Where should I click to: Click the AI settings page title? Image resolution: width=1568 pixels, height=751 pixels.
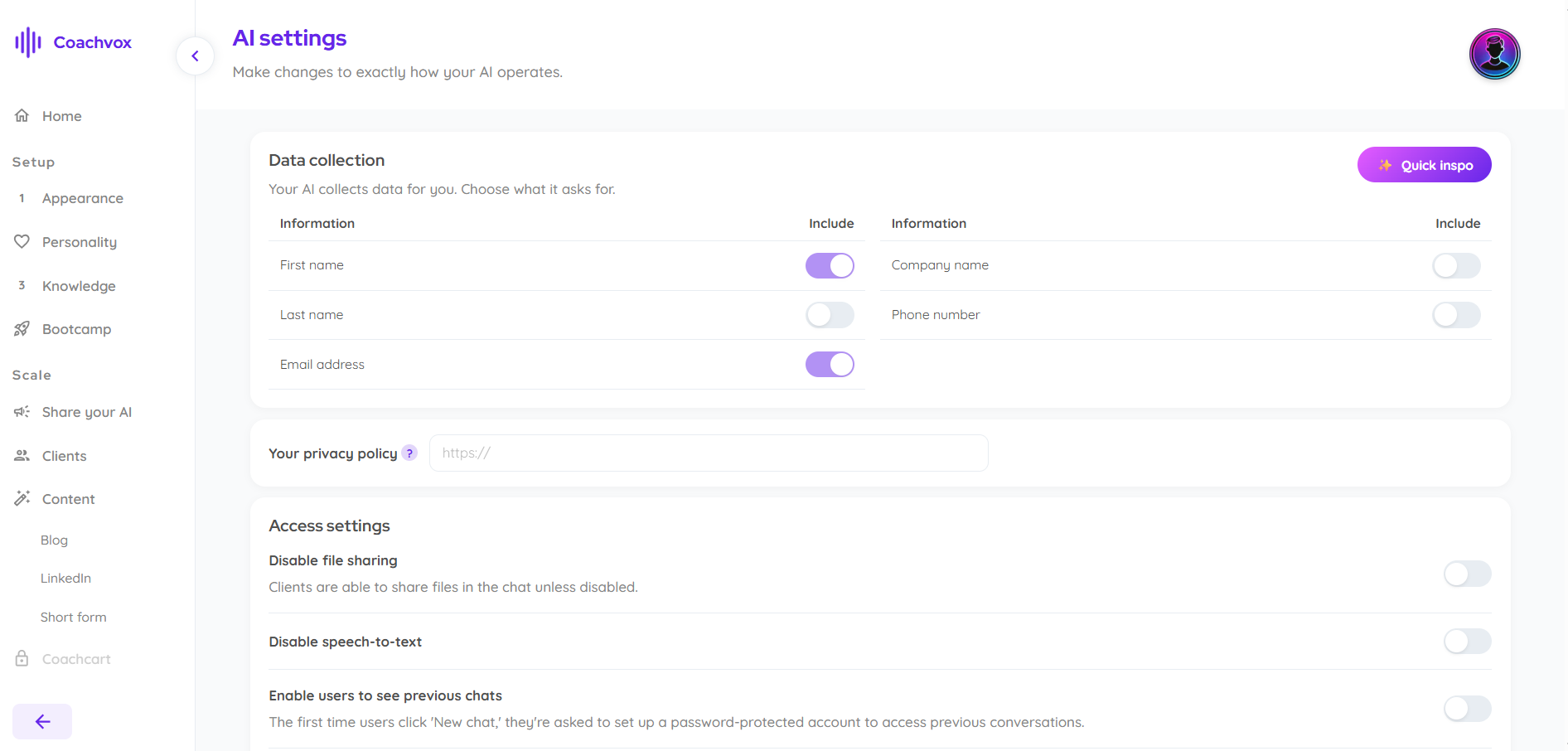(289, 38)
